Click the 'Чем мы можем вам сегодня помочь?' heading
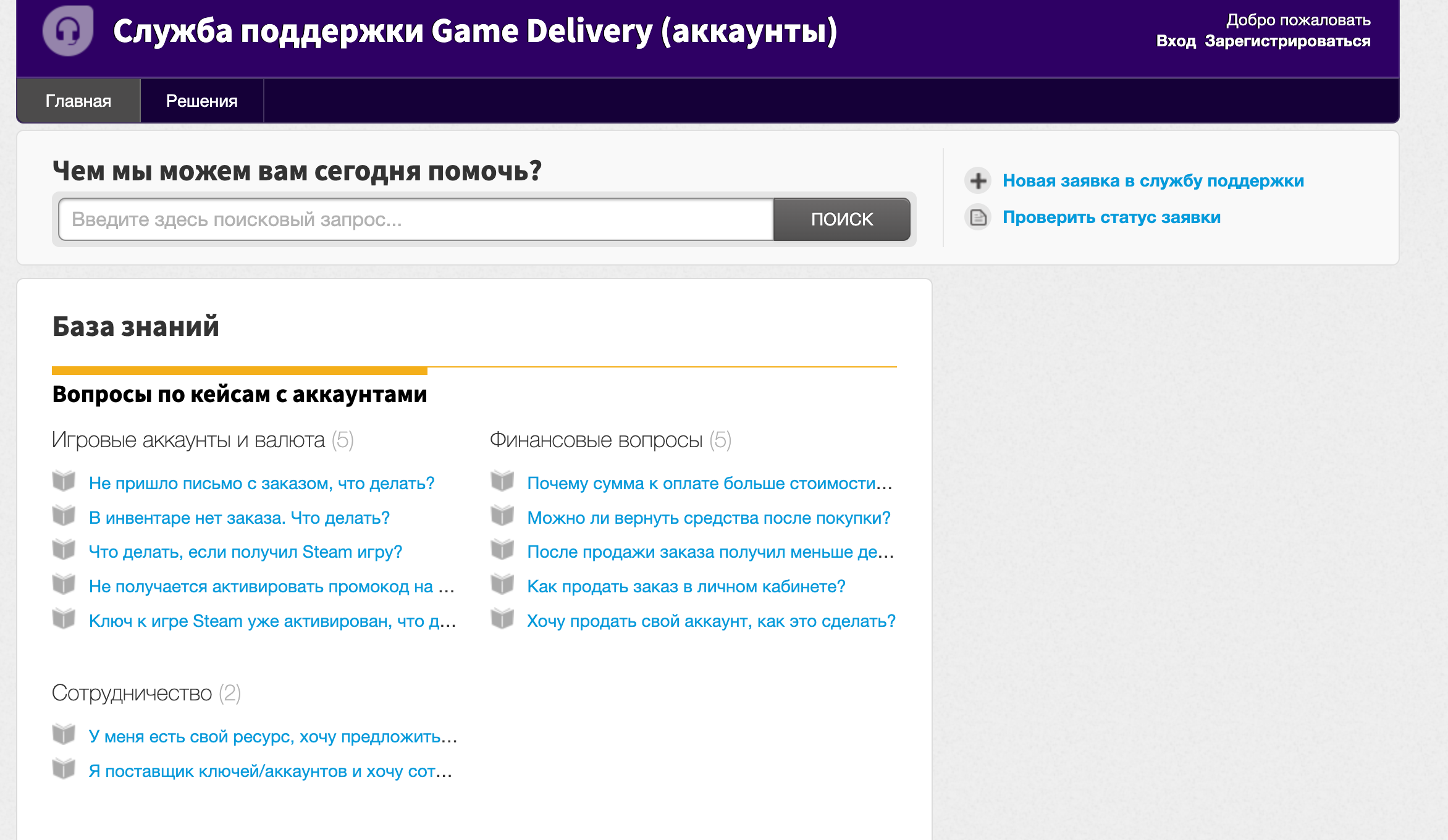The image size is (1448, 840). [x=297, y=171]
